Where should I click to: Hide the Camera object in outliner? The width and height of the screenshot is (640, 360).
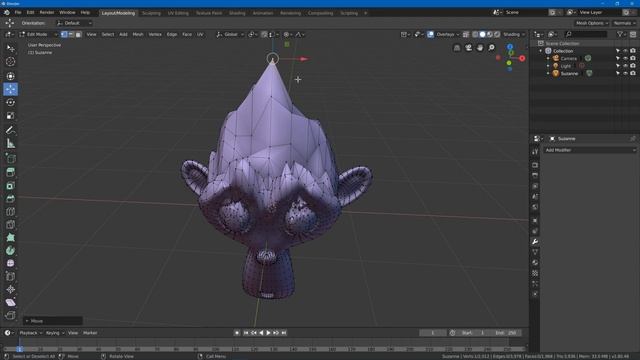pos(625,58)
